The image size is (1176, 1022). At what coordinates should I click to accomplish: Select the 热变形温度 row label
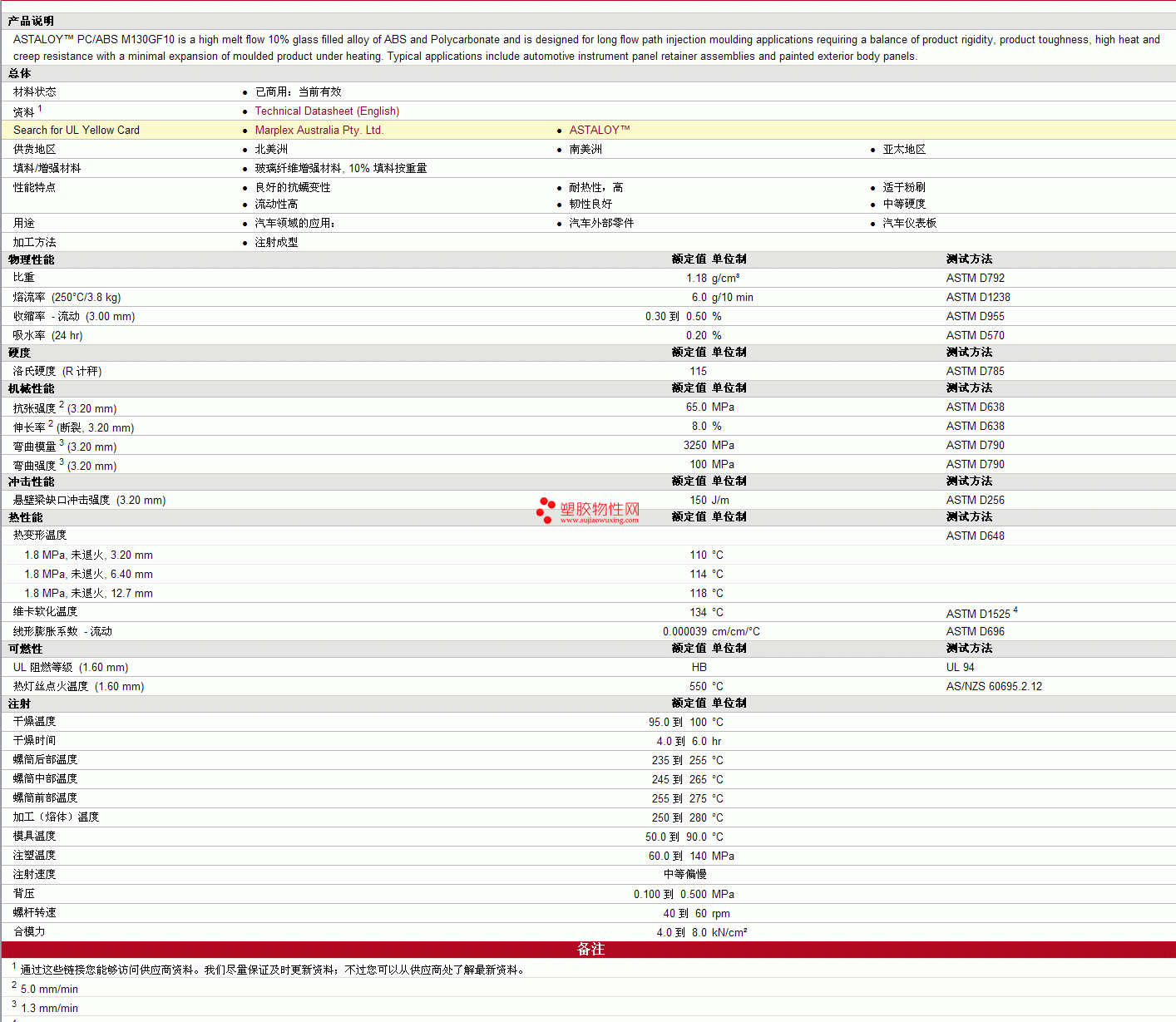click(40, 535)
